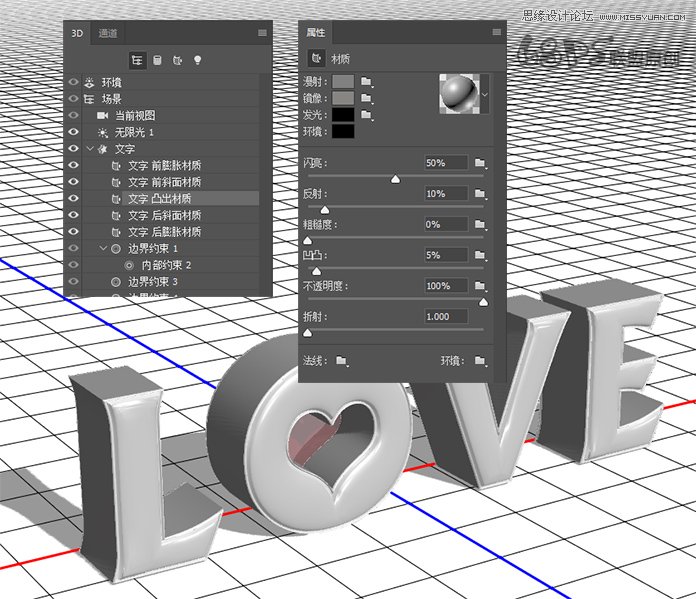The image size is (696, 599).
Task: Click the 3D panel list scrollbar
Action: coord(266,184)
